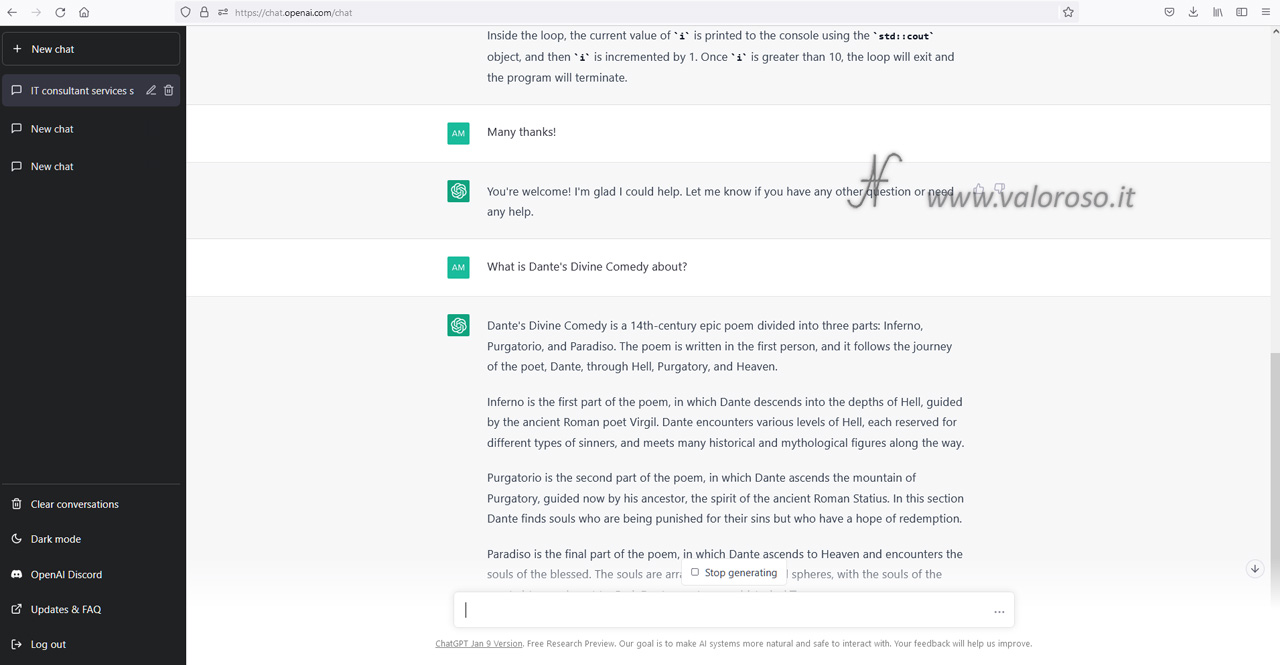Go to the browser home page
1280x665 pixels.
[x=84, y=12]
